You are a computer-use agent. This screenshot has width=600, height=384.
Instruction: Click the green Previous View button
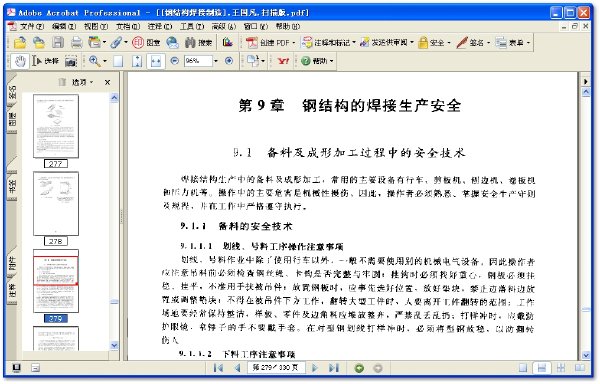click(x=359, y=368)
